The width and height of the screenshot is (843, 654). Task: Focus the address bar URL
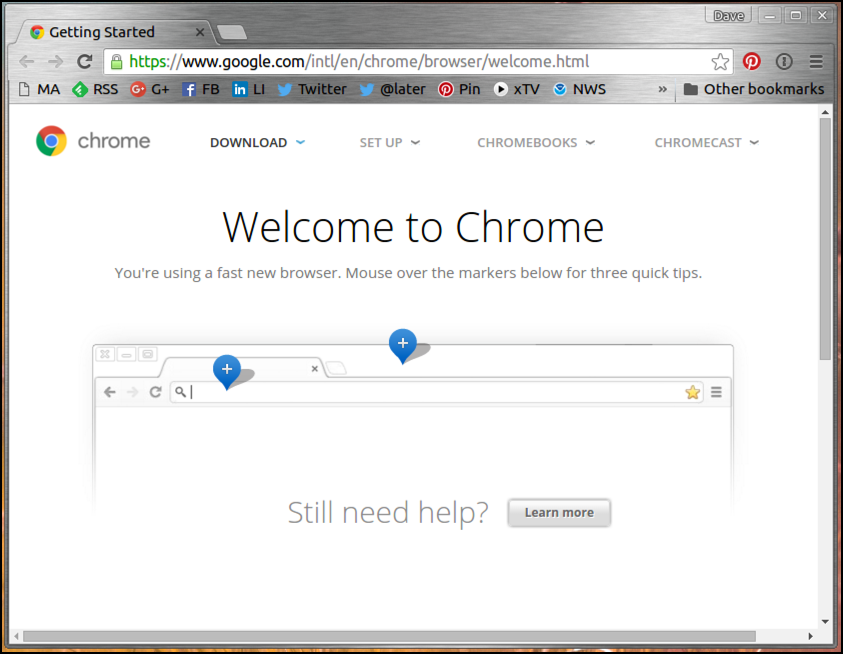[359, 62]
